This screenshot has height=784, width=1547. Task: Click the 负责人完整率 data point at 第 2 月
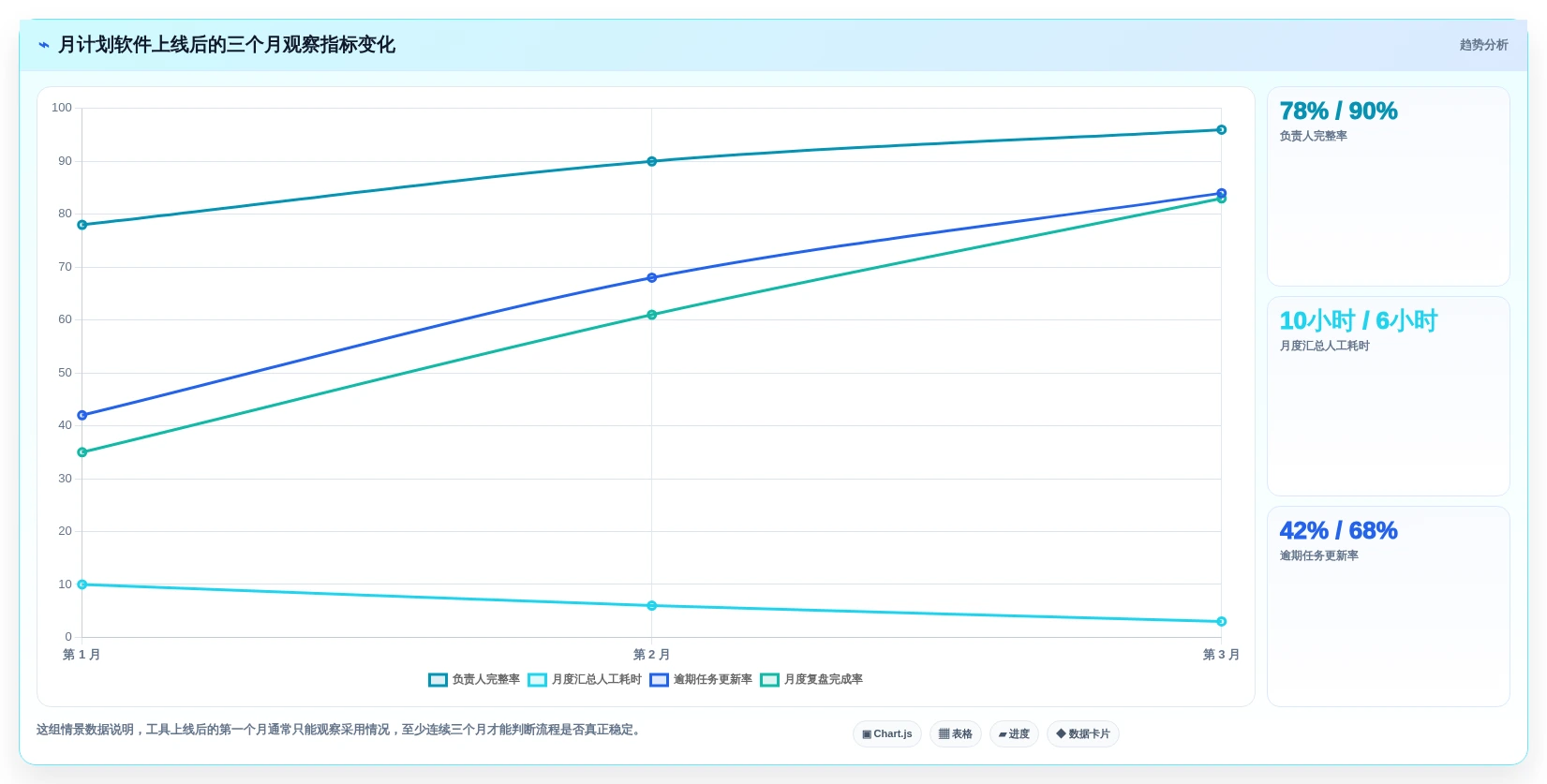click(652, 162)
